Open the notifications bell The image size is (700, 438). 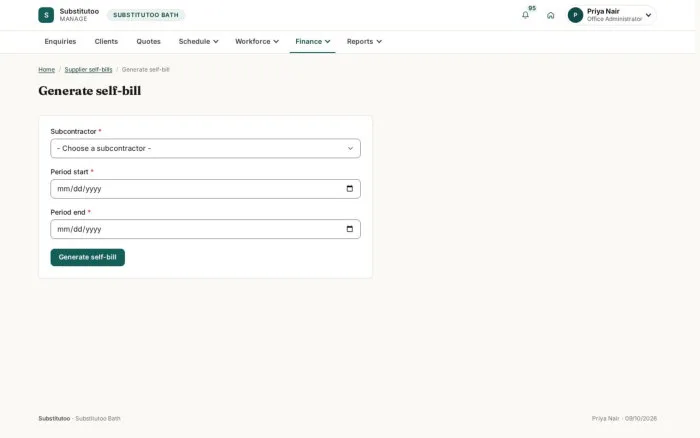[x=525, y=15]
